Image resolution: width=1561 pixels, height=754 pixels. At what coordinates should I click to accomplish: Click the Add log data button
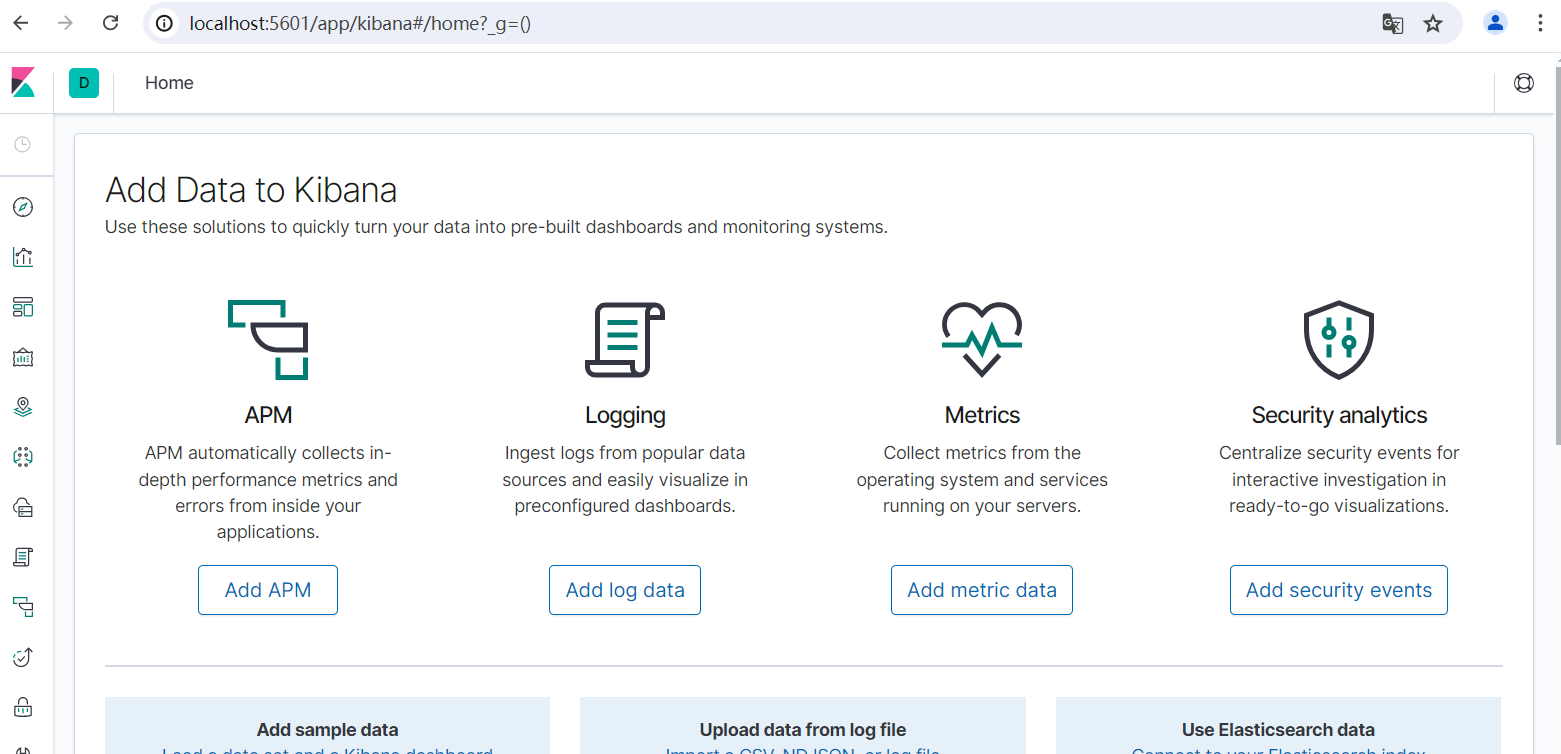(625, 590)
